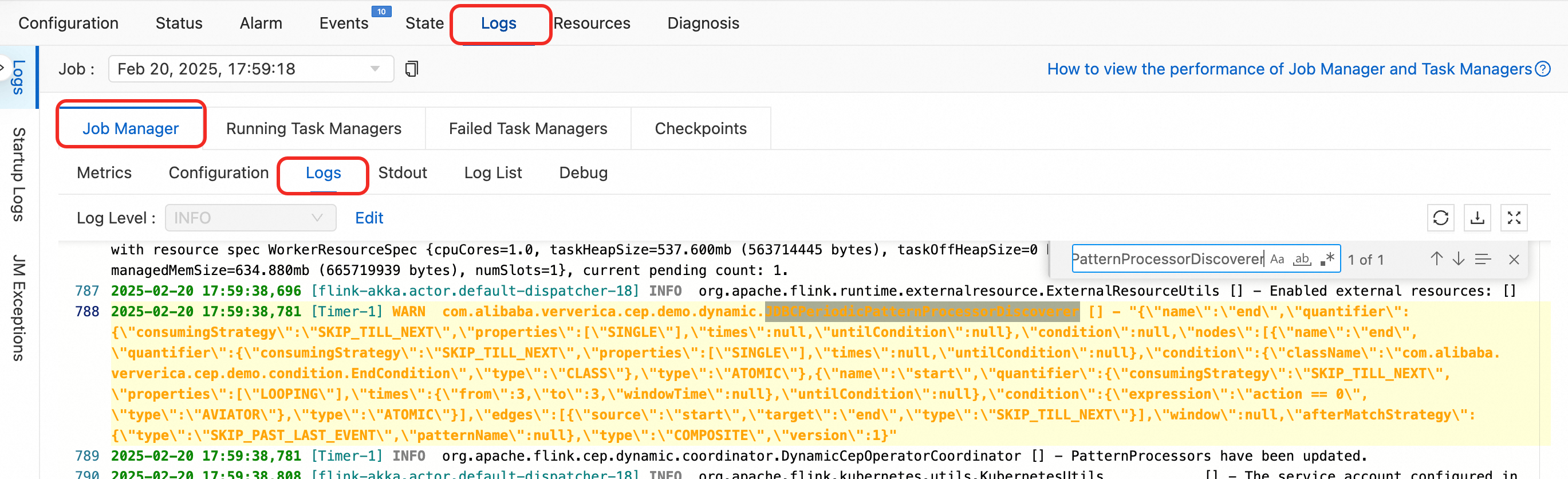Click the '1 of 1' search result count
Image resolution: width=1568 pixels, height=479 pixels.
tap(1366, 260)
